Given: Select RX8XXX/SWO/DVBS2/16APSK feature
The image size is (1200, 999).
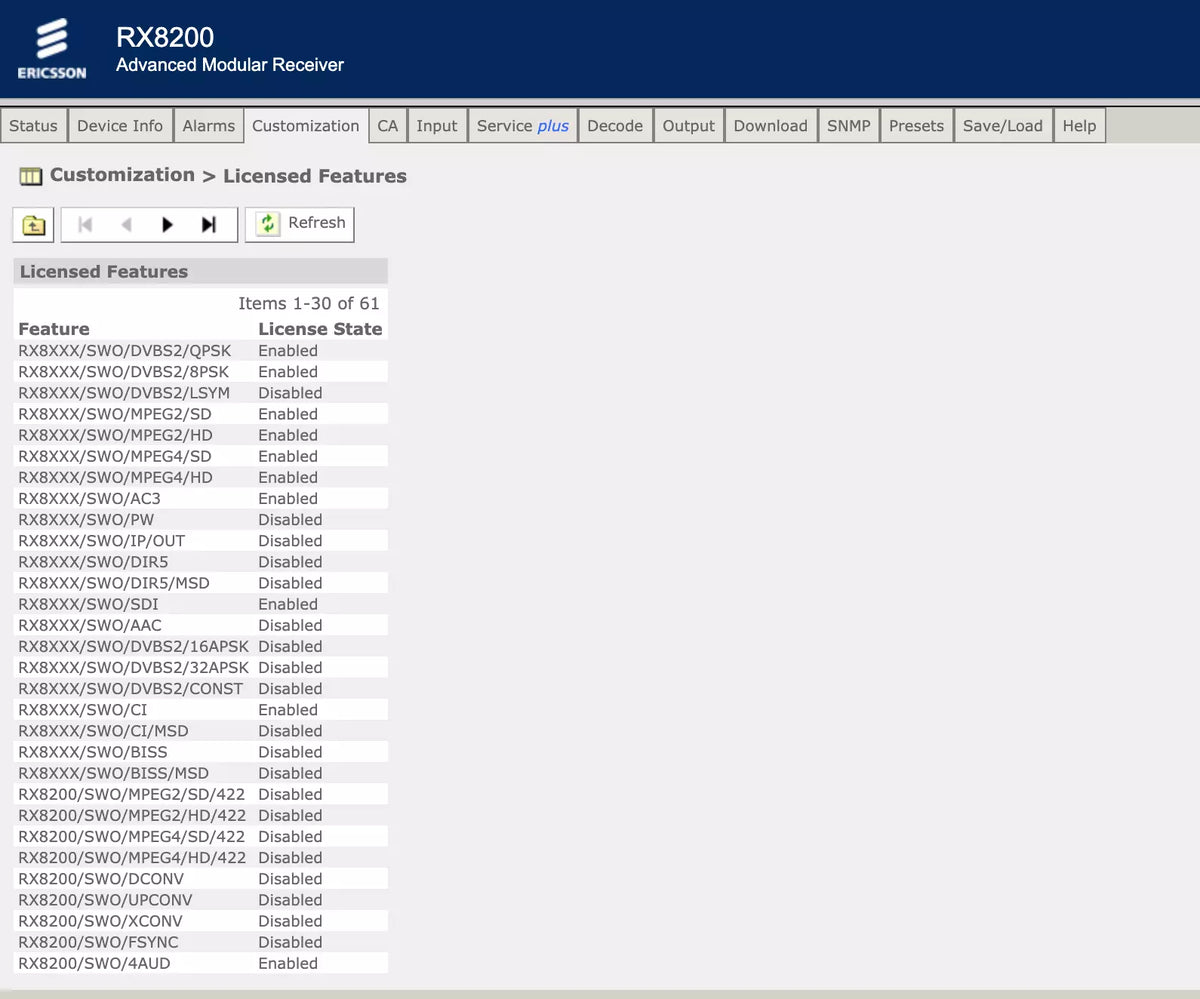Looking at the screenshot, I should pyautogui.click(x=134, y=647).
